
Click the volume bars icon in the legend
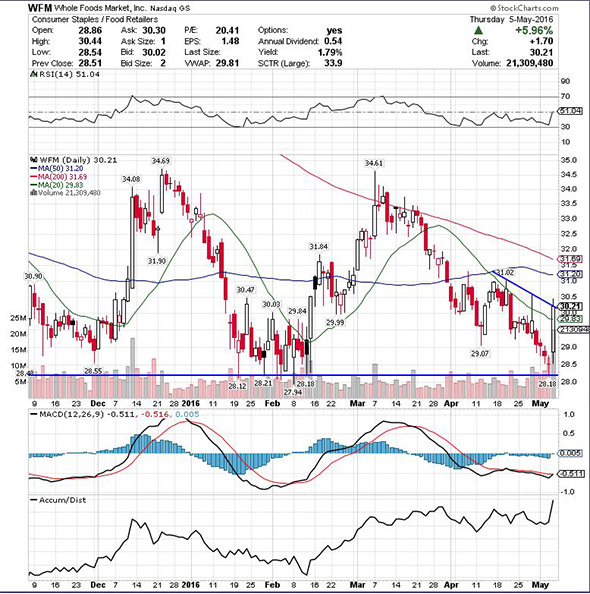click(33, 193)
